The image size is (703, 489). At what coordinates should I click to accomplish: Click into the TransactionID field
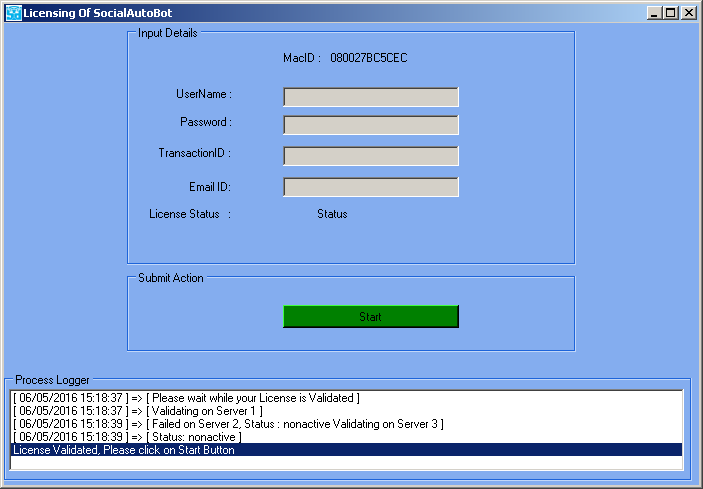[x=371, y=156]
